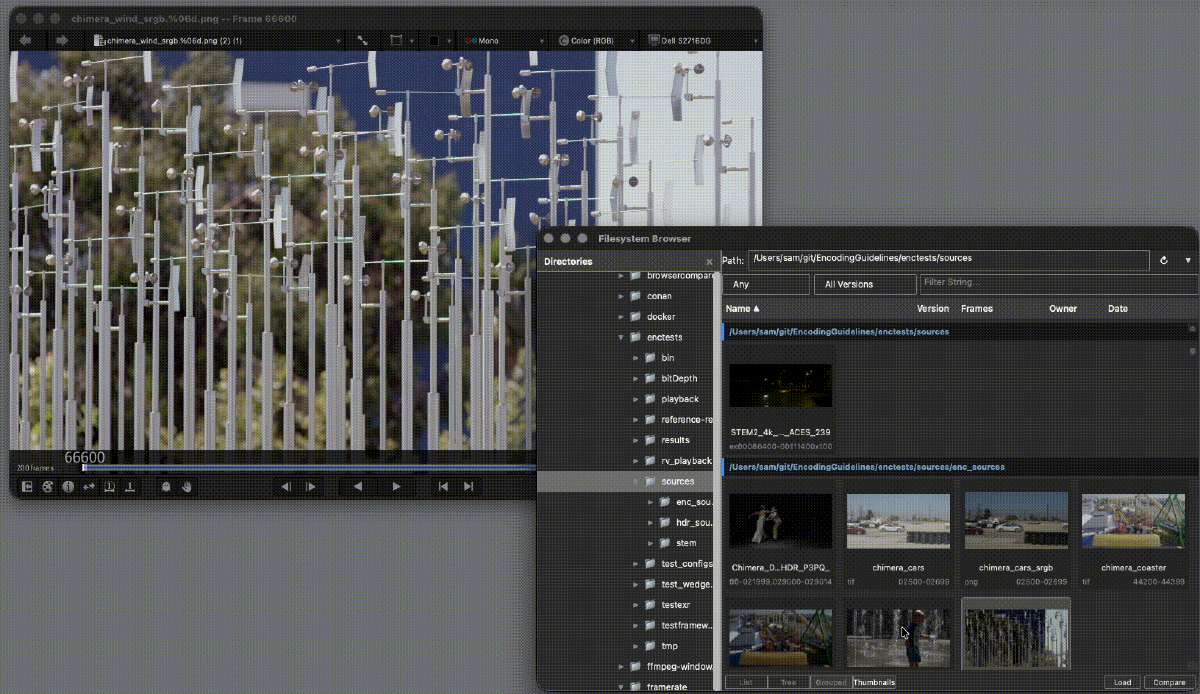
Task: Switch to the List view tab
Action: coord(745,682)
